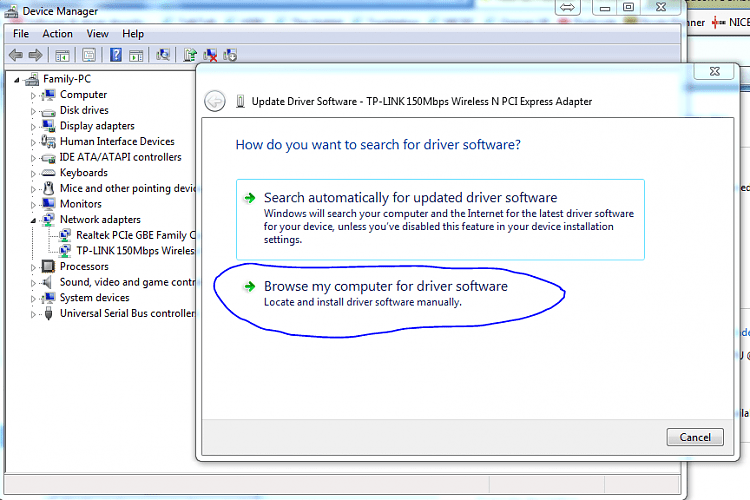This screenshot has width=750, height=500.
Task: Expand the Keyboards node
Action: 33,174
